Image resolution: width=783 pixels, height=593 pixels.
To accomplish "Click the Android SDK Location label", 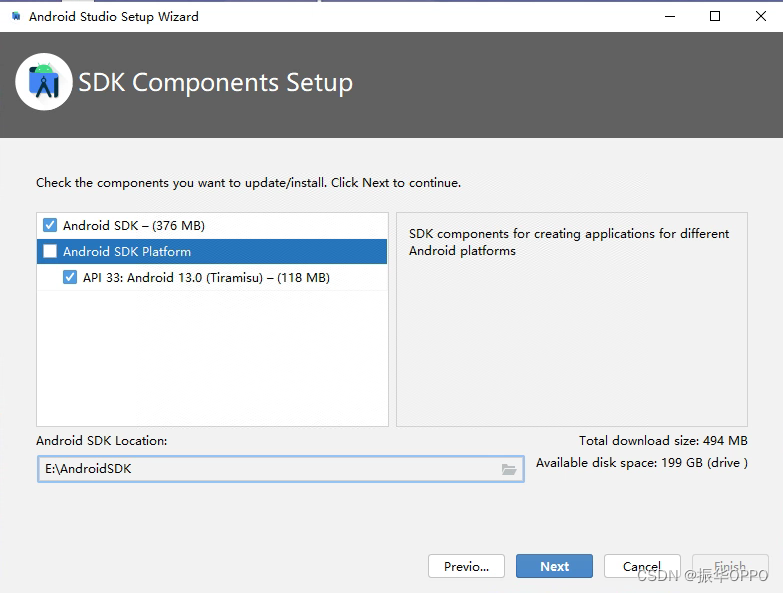I will (x=101, y=441).
